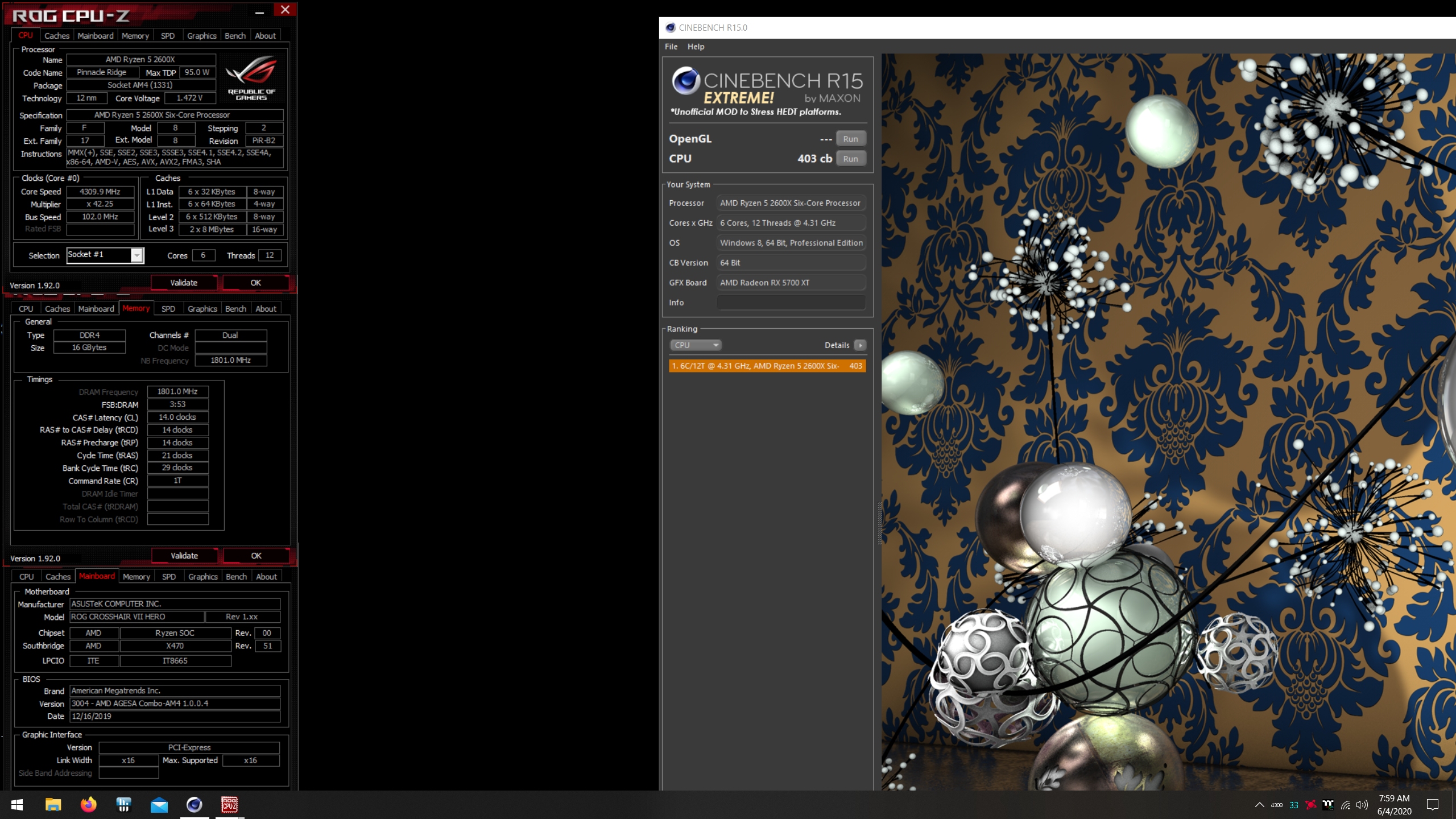Click OK in the Memory tab window
The image size is (1456, 819).
click(257, 556)
